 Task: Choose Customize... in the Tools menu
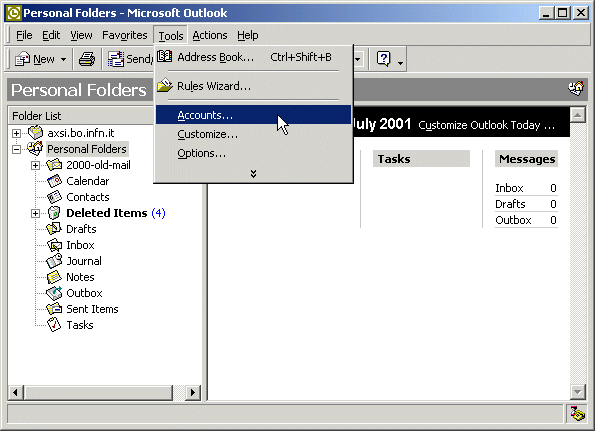coord(253,134)
